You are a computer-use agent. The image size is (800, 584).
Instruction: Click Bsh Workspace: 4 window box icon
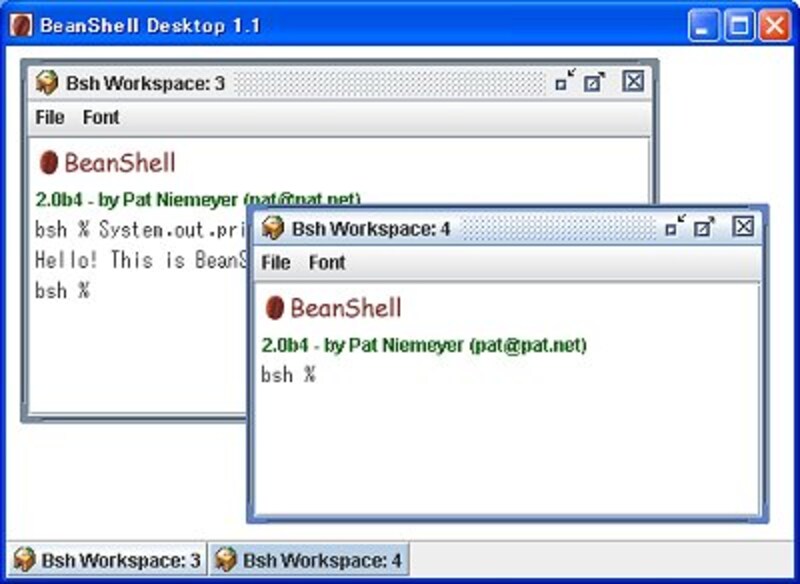(x=273, y=228)
